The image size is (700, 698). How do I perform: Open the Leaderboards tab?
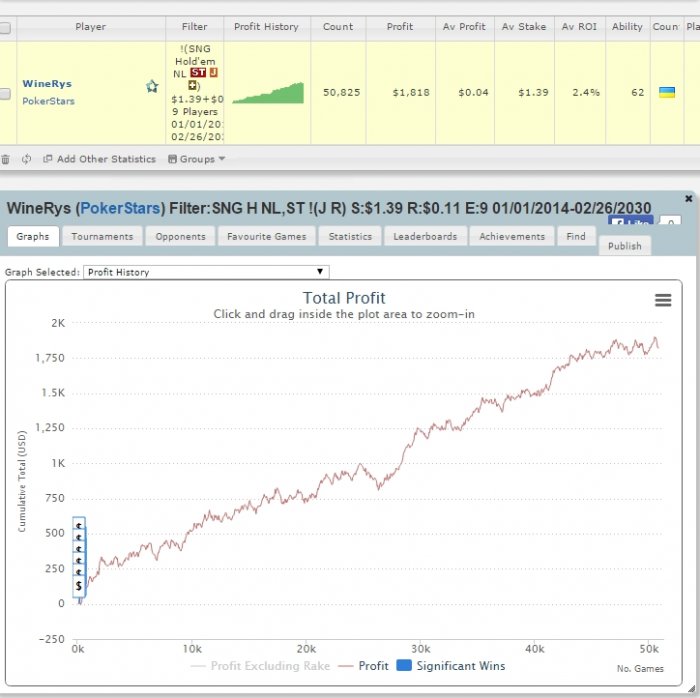425,237
